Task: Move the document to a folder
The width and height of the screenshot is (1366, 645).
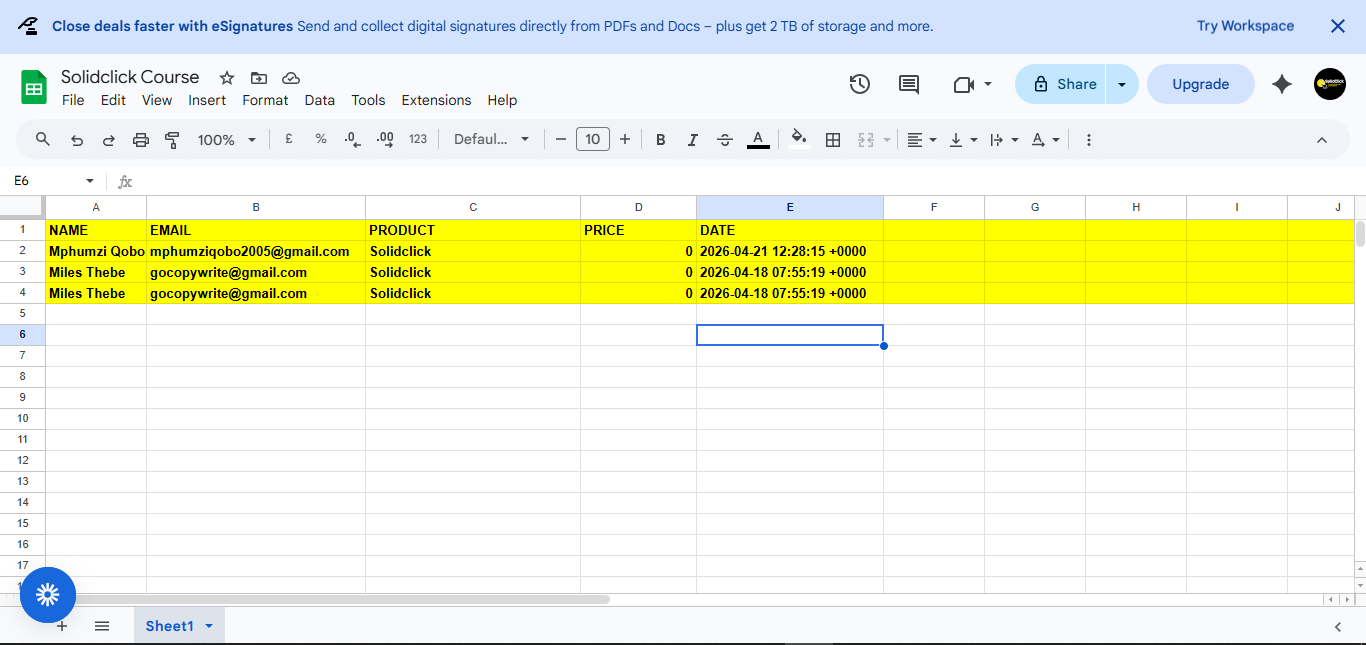Action: (x=259, y=78)
